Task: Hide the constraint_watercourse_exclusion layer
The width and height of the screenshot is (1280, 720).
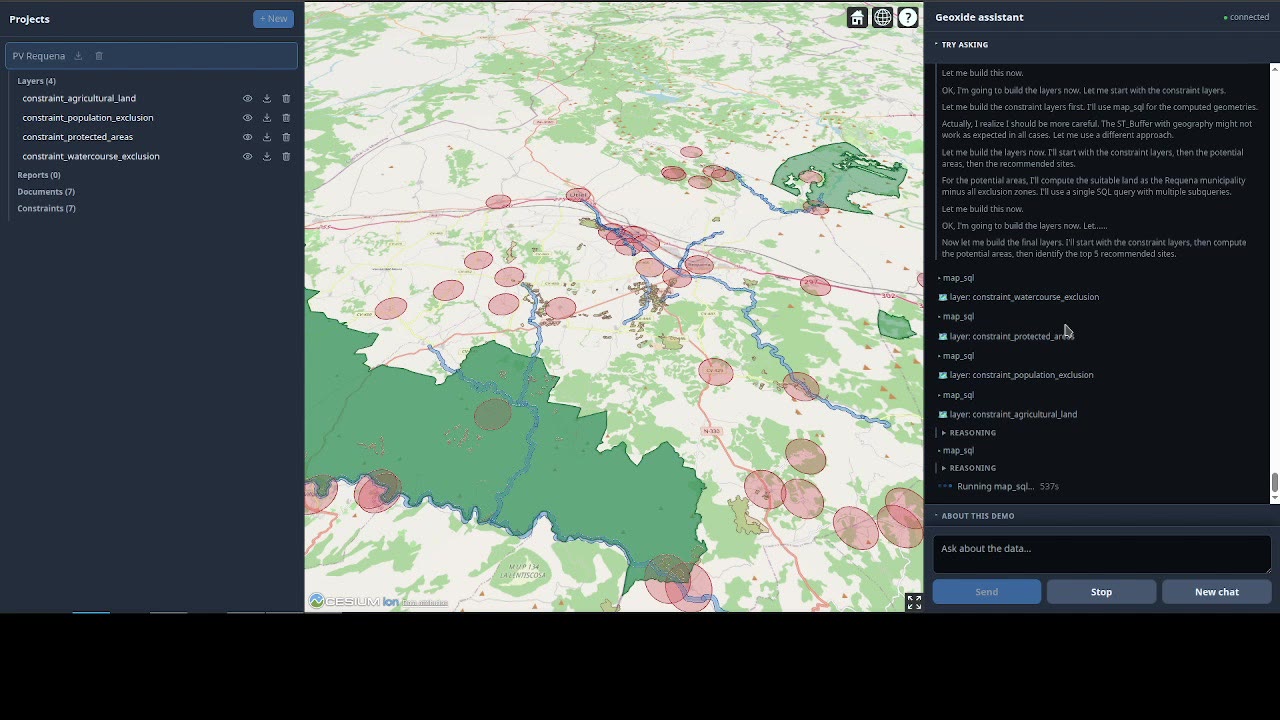Action: 248,157
